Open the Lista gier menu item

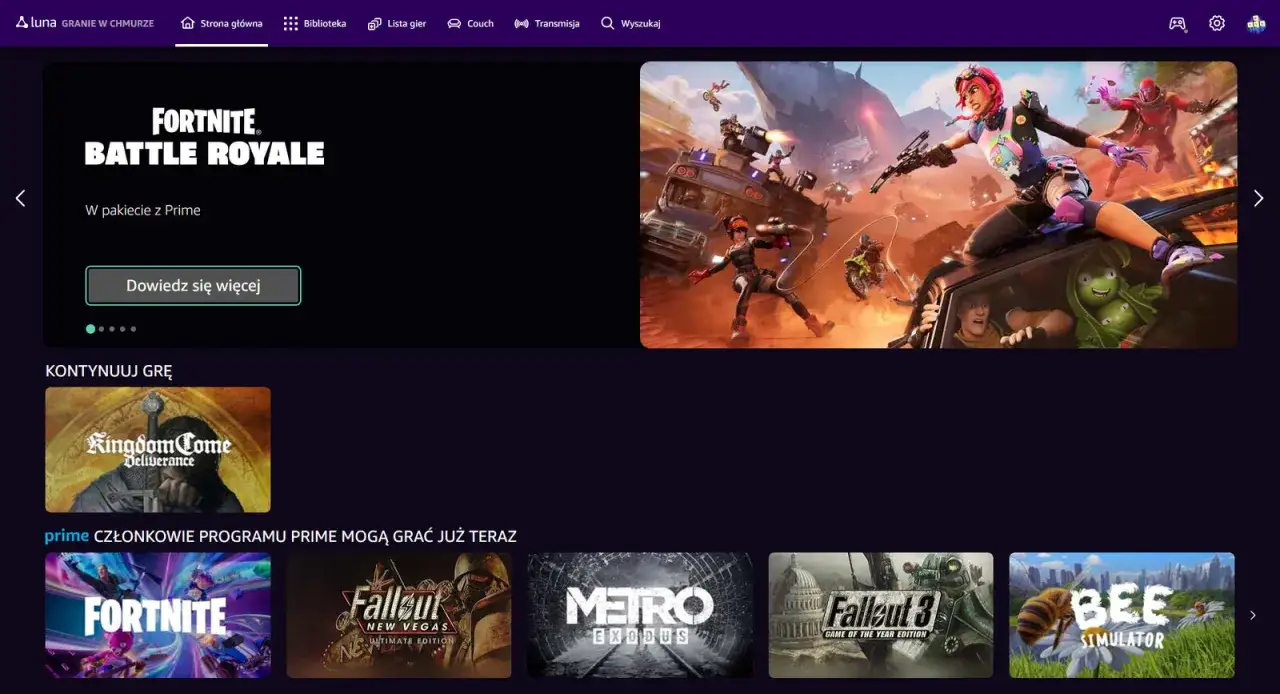click(397, 23)
